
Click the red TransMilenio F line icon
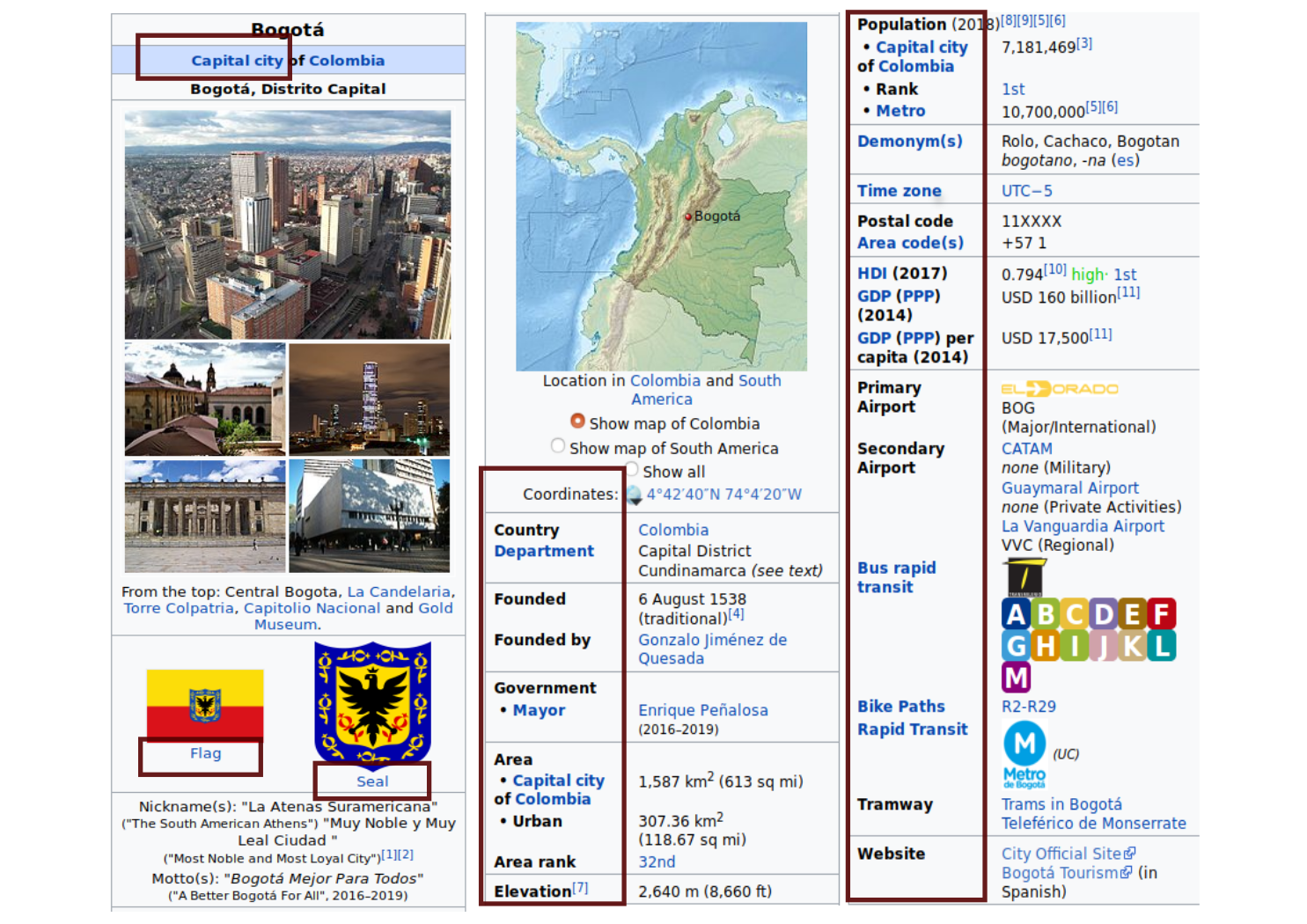point(1162,613)
